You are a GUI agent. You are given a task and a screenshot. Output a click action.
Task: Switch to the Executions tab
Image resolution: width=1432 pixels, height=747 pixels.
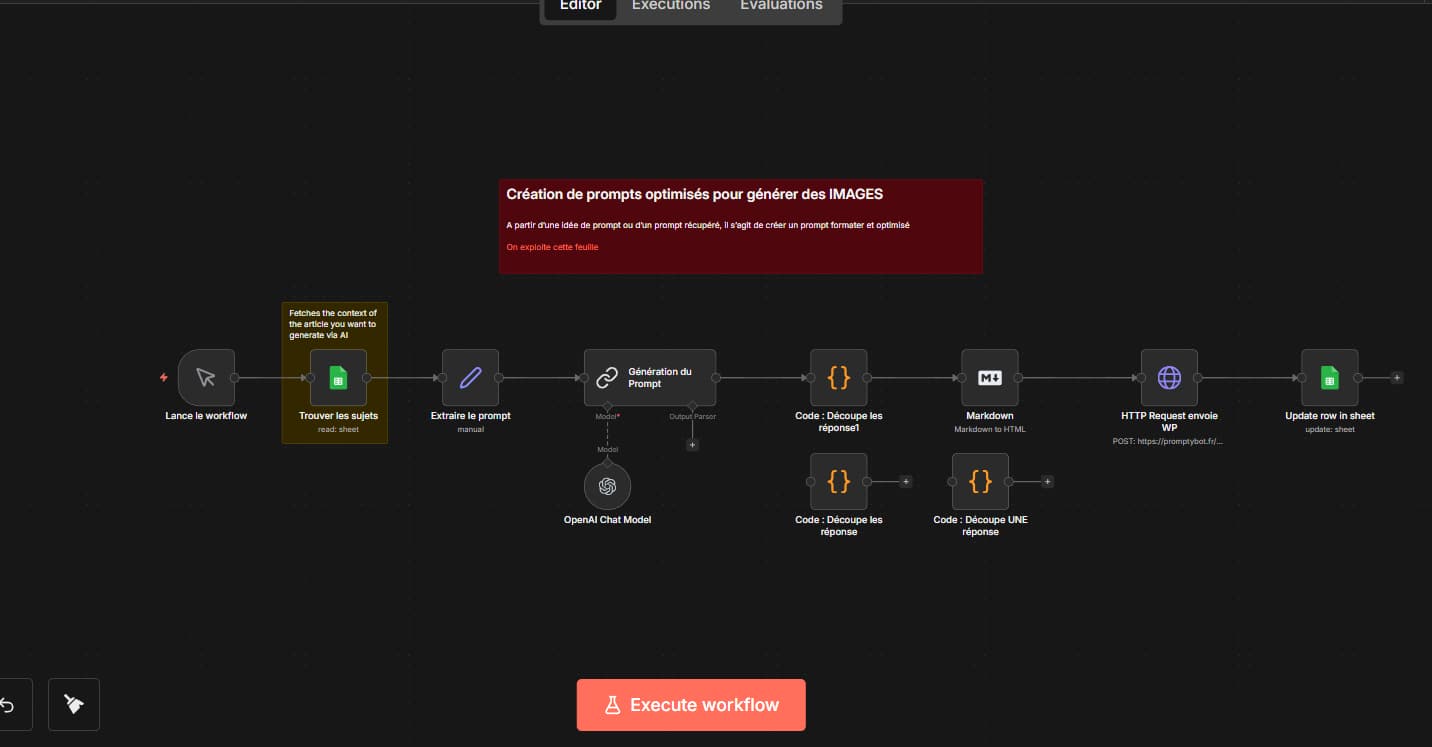pos(670,6)
